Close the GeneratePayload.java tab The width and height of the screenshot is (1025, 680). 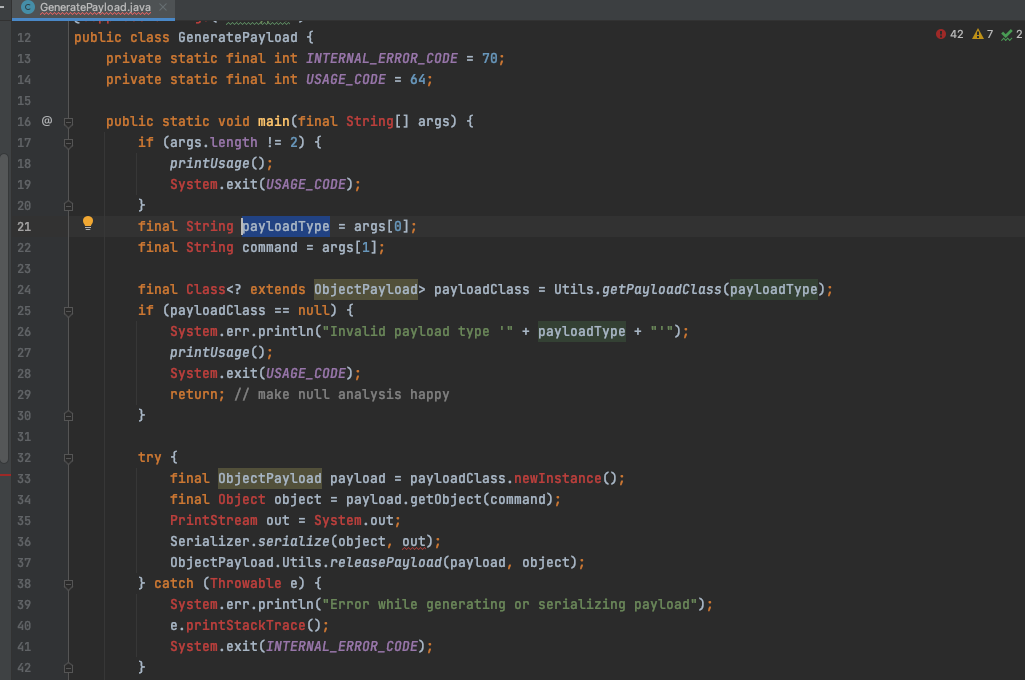click(x=163, y=8)
